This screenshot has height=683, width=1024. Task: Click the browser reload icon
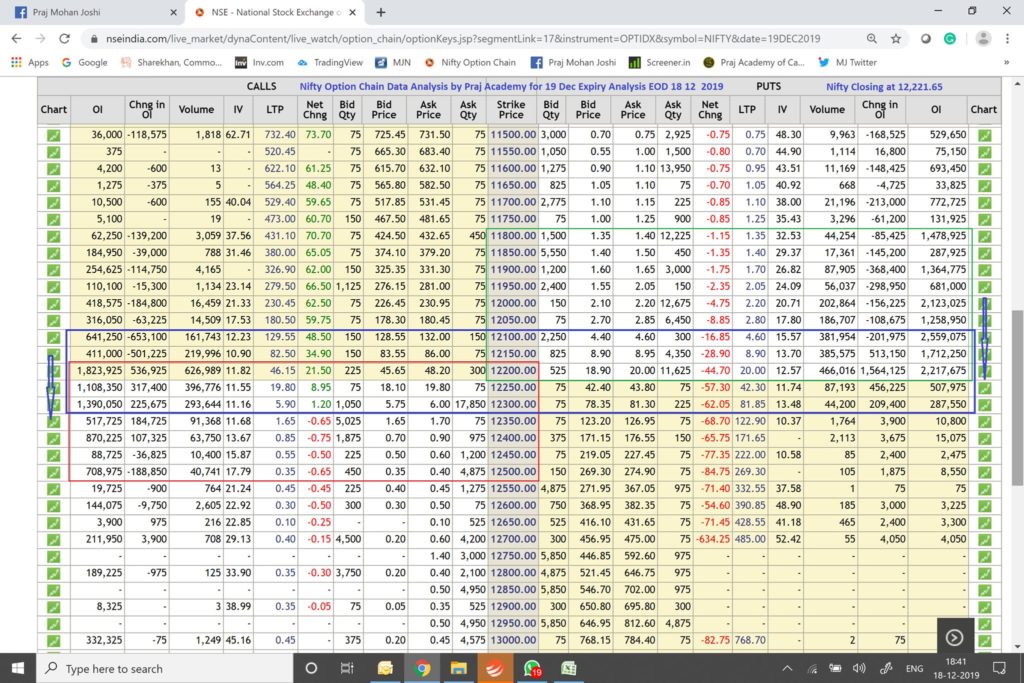pos(65,38)
